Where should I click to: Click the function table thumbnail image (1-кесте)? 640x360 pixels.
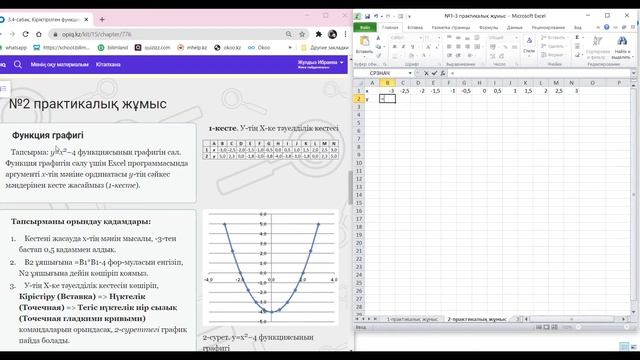(271, 149)
